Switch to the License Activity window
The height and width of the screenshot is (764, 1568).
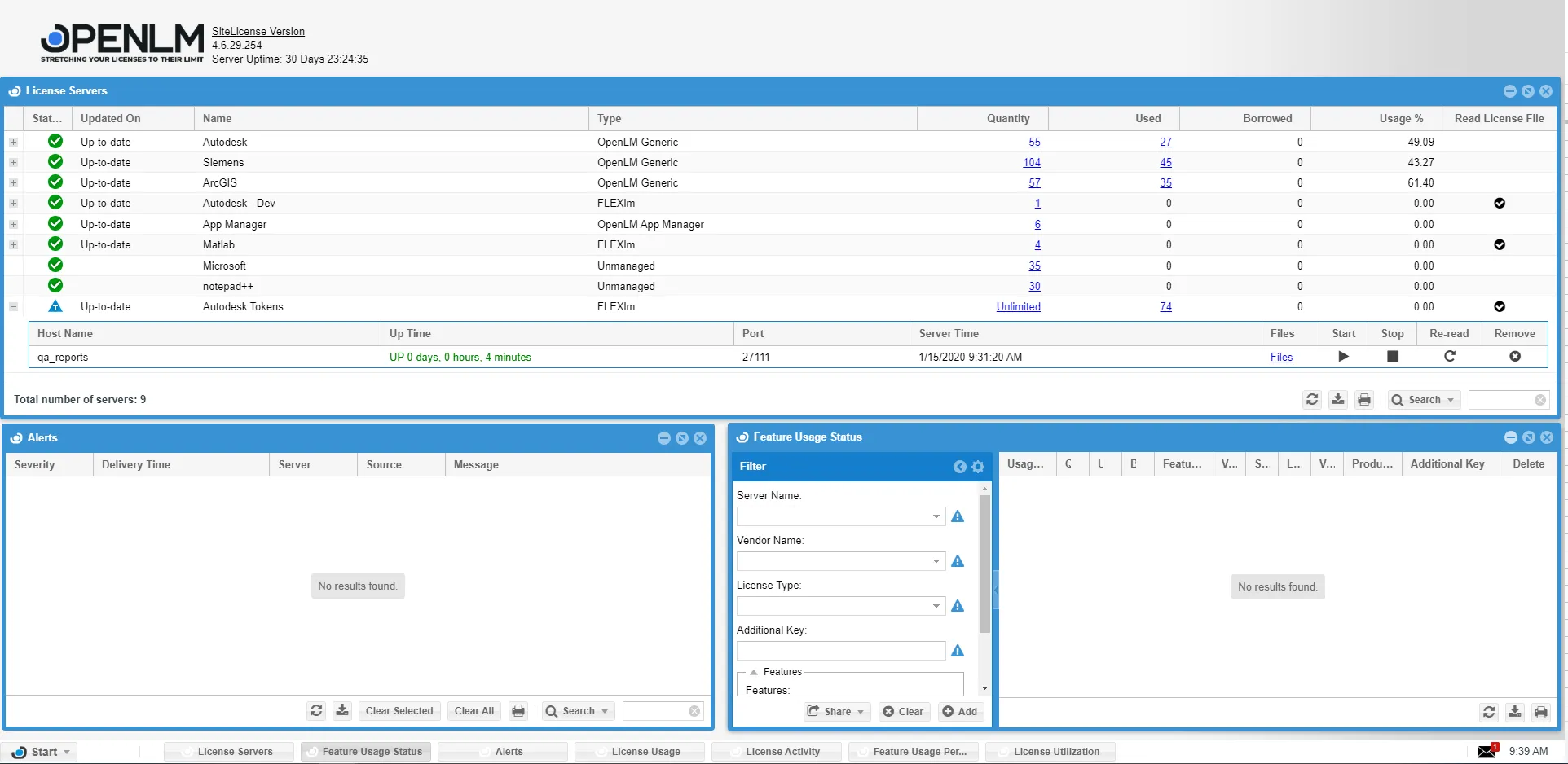coord(776,751)
